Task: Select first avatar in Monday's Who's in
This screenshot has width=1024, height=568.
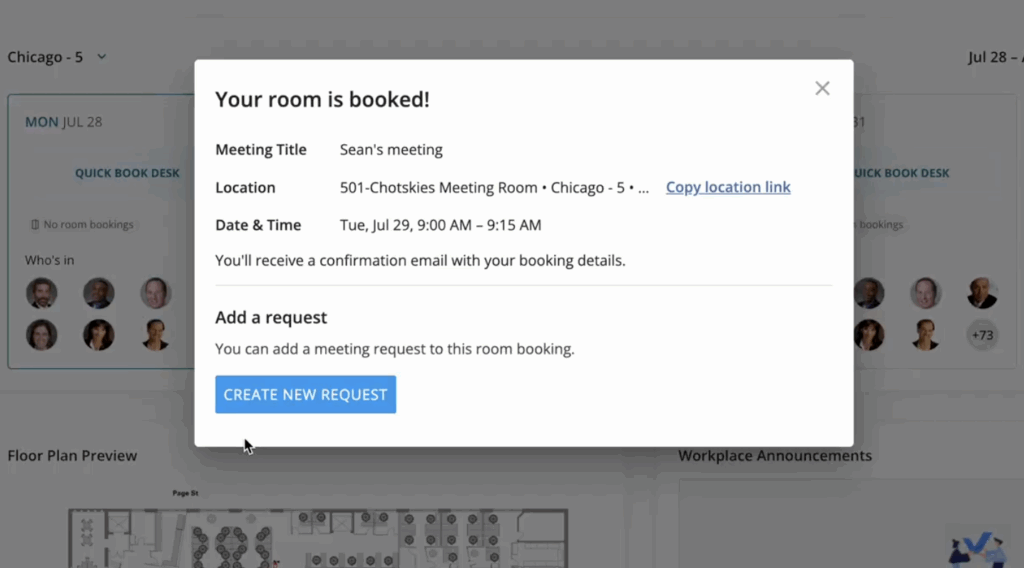Action: point(41,293)
